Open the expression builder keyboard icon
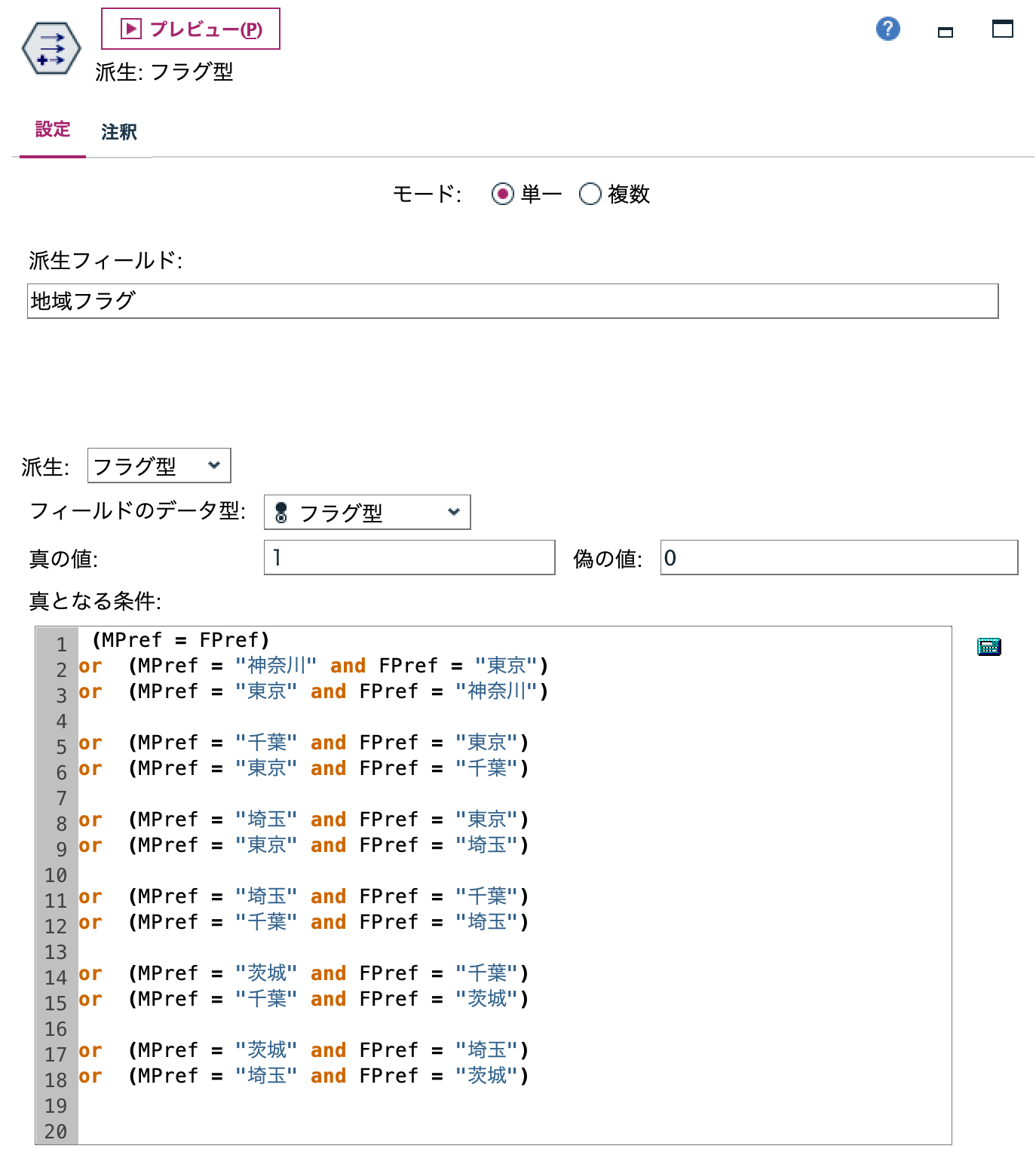This screenshot has width=1036, height=1155. coord(988,646)
